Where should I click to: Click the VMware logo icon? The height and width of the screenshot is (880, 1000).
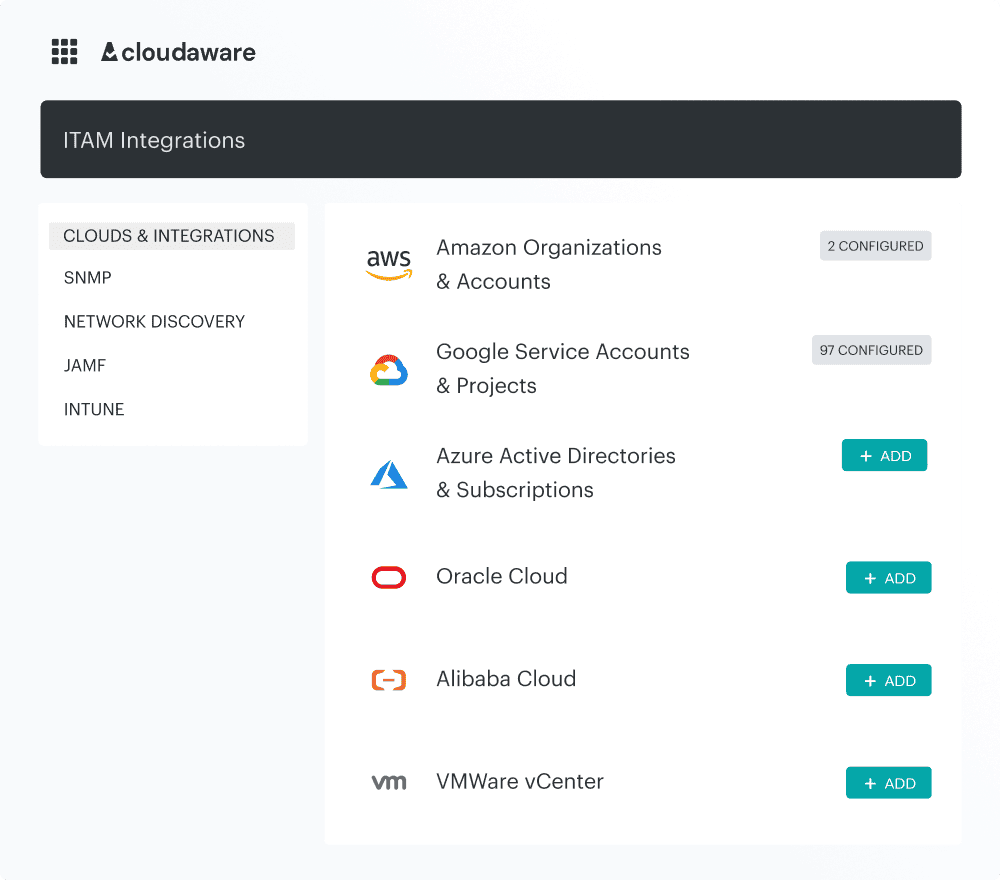[389, 782]
